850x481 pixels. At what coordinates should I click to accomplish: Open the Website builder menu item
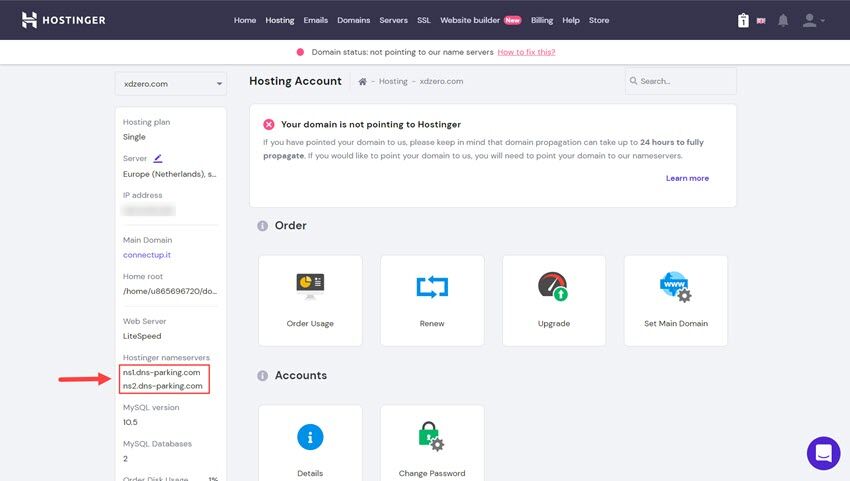click(470, 20)
